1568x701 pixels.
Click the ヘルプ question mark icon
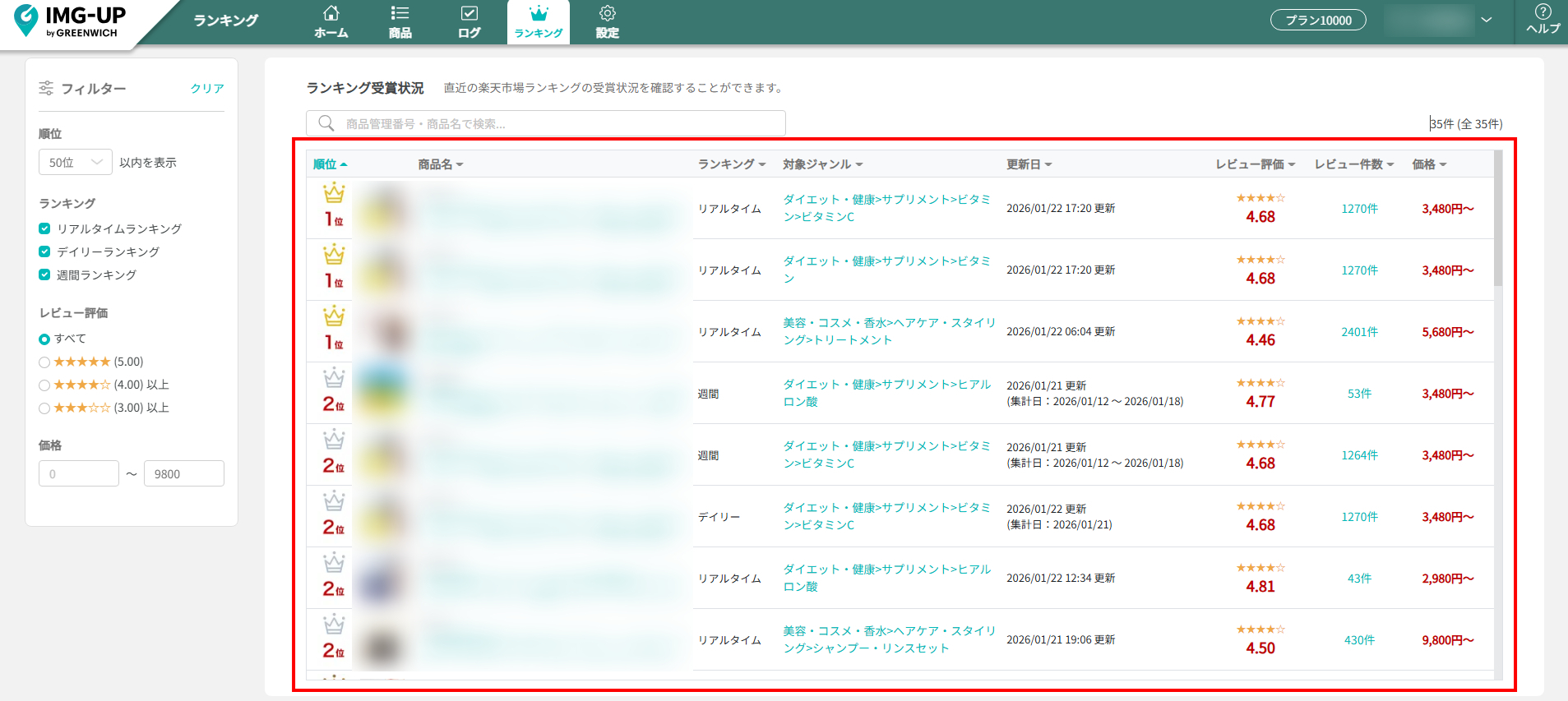(1543, 12)
